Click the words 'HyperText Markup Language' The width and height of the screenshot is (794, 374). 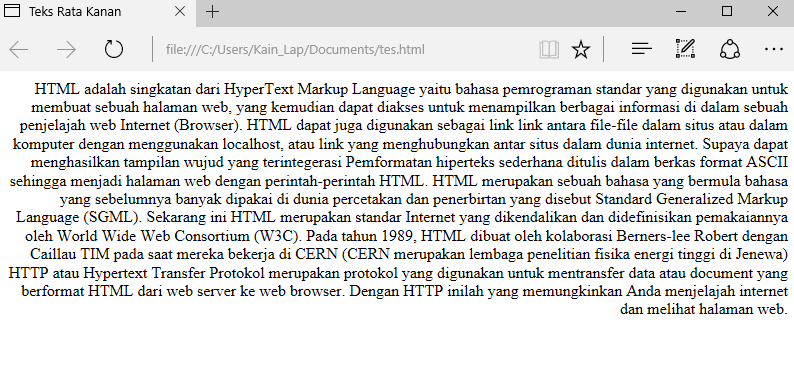coord(319,90)
